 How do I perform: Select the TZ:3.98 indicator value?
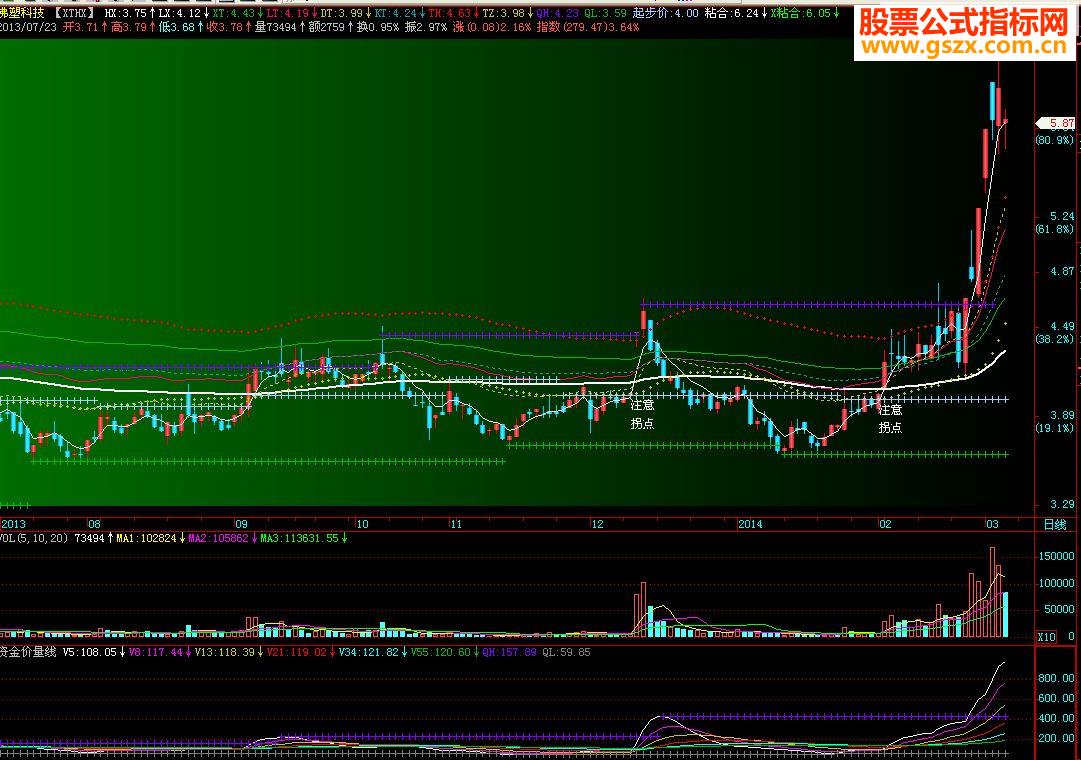tap(503, 13)
